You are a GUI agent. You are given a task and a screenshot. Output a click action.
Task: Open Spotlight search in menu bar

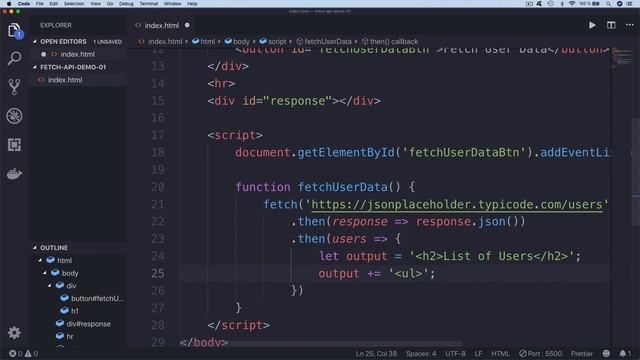point(608,4)
